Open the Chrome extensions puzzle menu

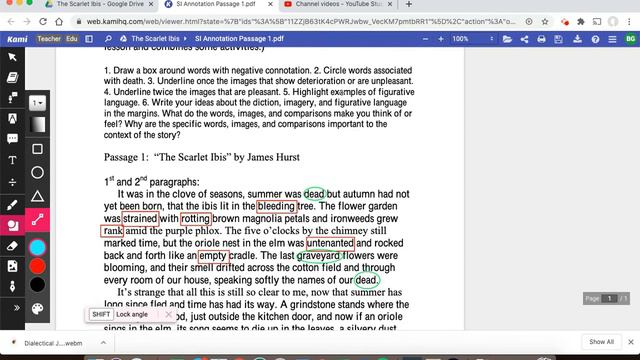[x=580, y=22]
